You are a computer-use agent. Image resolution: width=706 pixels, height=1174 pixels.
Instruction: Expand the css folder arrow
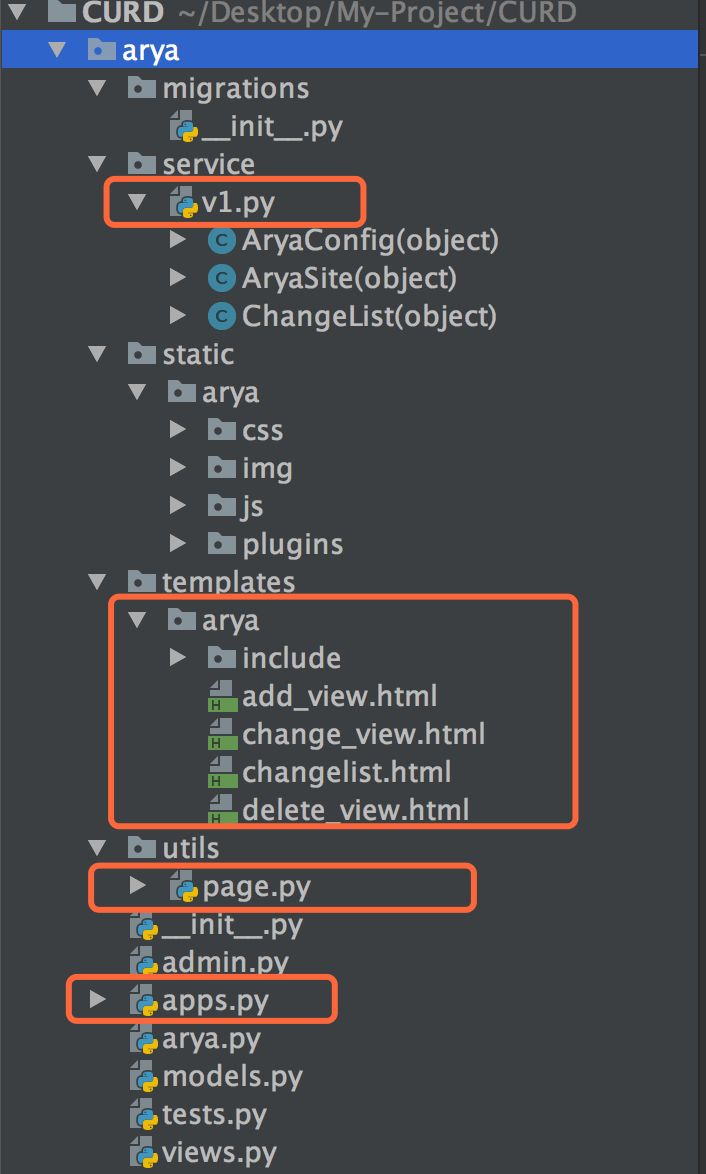[x=178, y=431]
